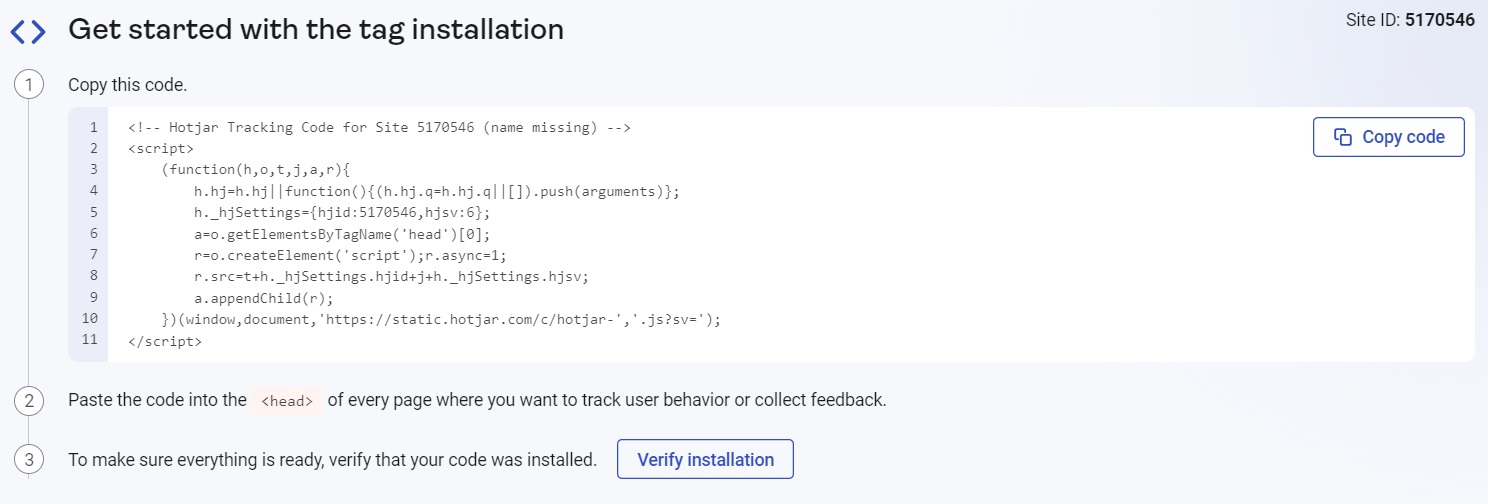The height and width of the screenshot is (504, 1488).
Task: Click the closing </script> tag line
Action: pos(165,342)
